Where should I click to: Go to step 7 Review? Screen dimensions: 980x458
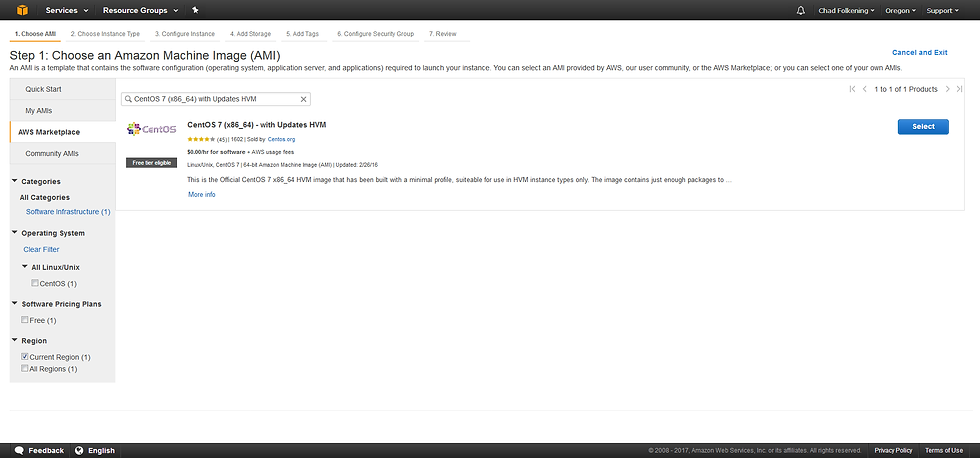point(442,34)
